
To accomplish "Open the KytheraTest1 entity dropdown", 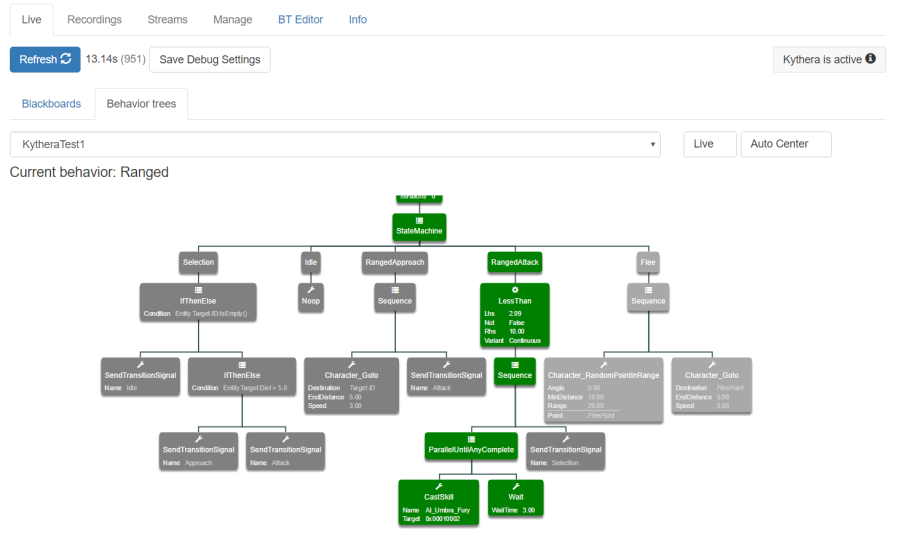I will 335,144.
